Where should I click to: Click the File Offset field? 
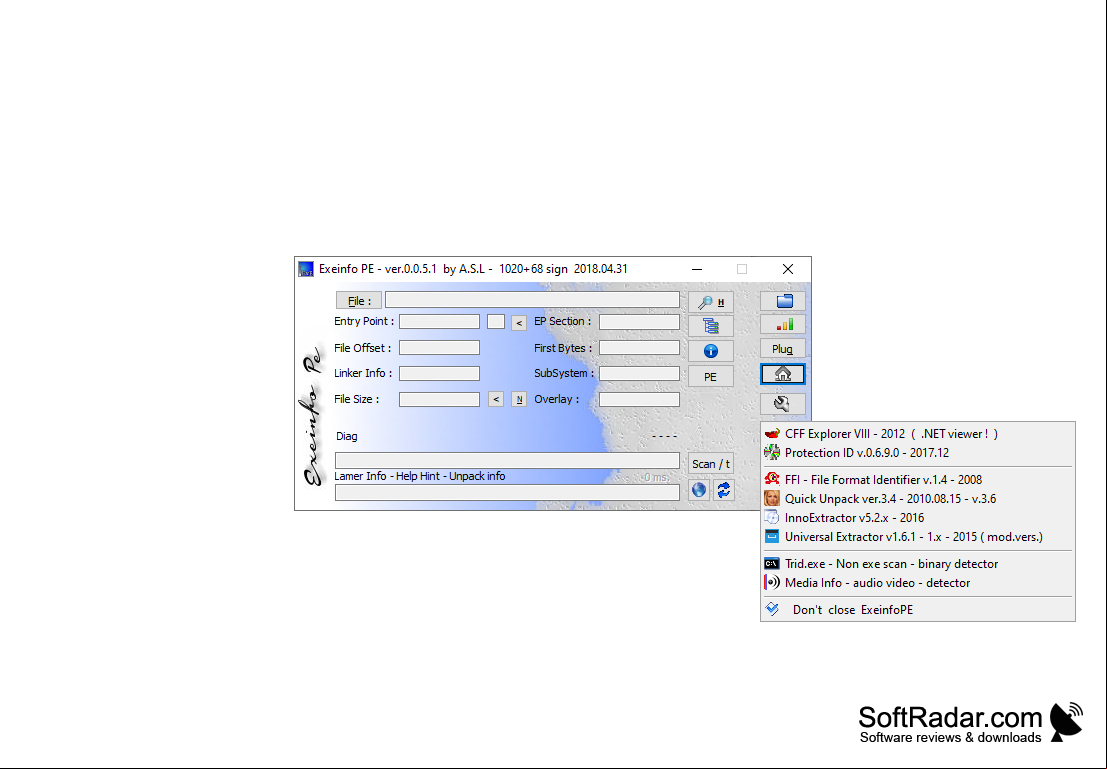pos(439,347)
